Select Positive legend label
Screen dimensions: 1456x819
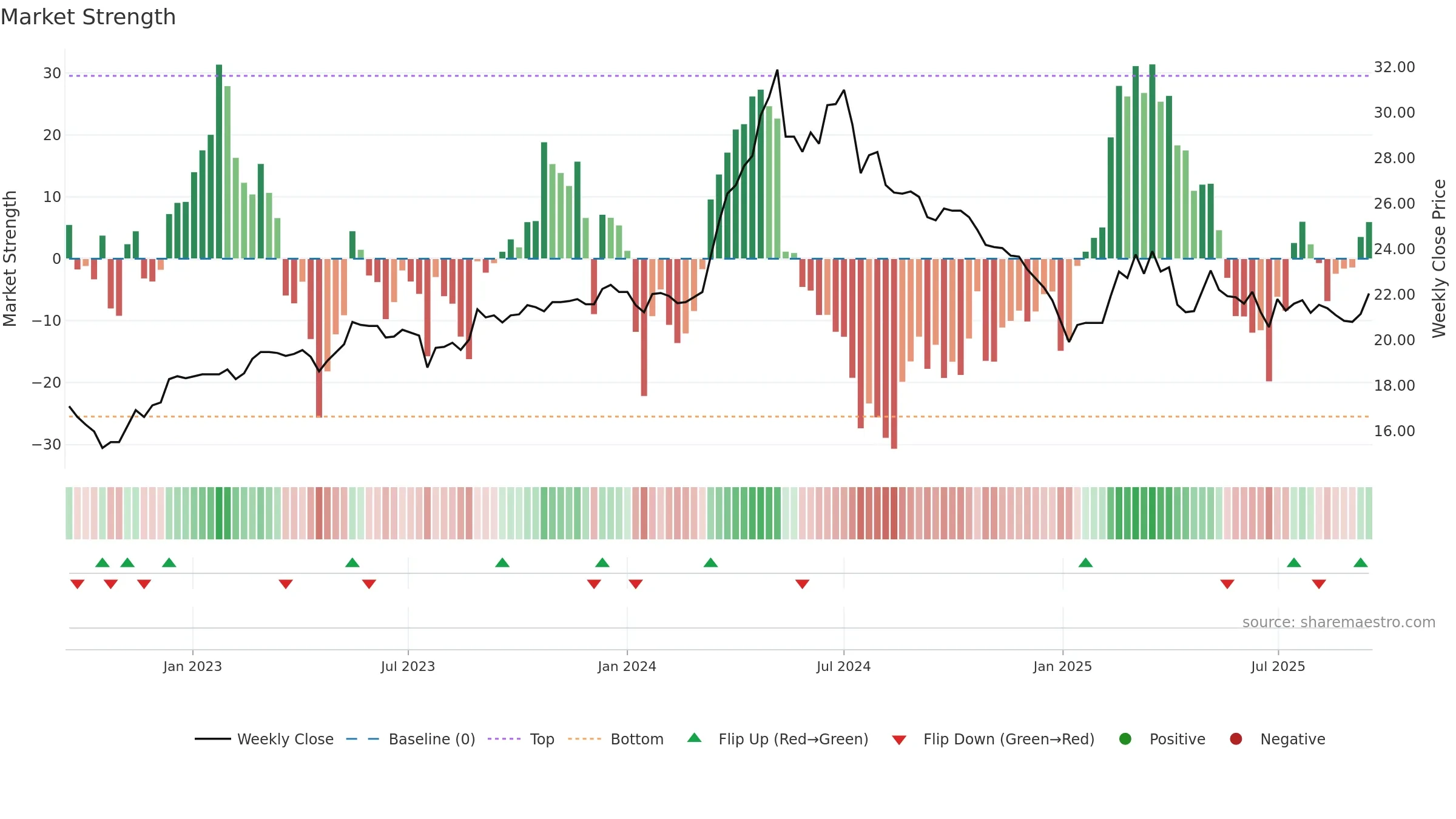(x=1178, y=740)
